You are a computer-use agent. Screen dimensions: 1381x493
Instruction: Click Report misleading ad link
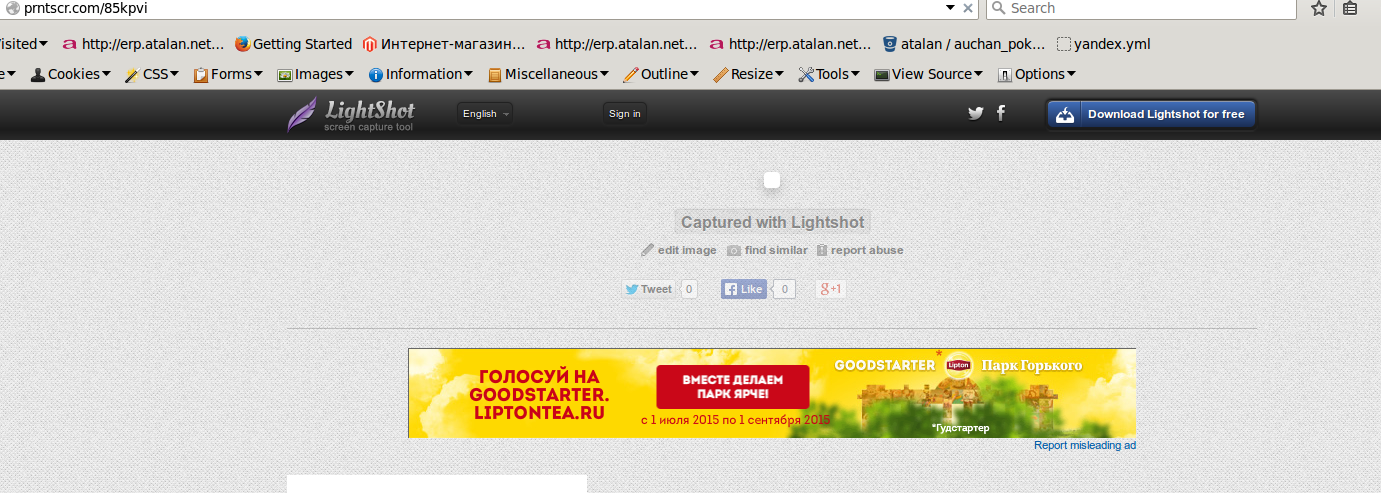1085,445
